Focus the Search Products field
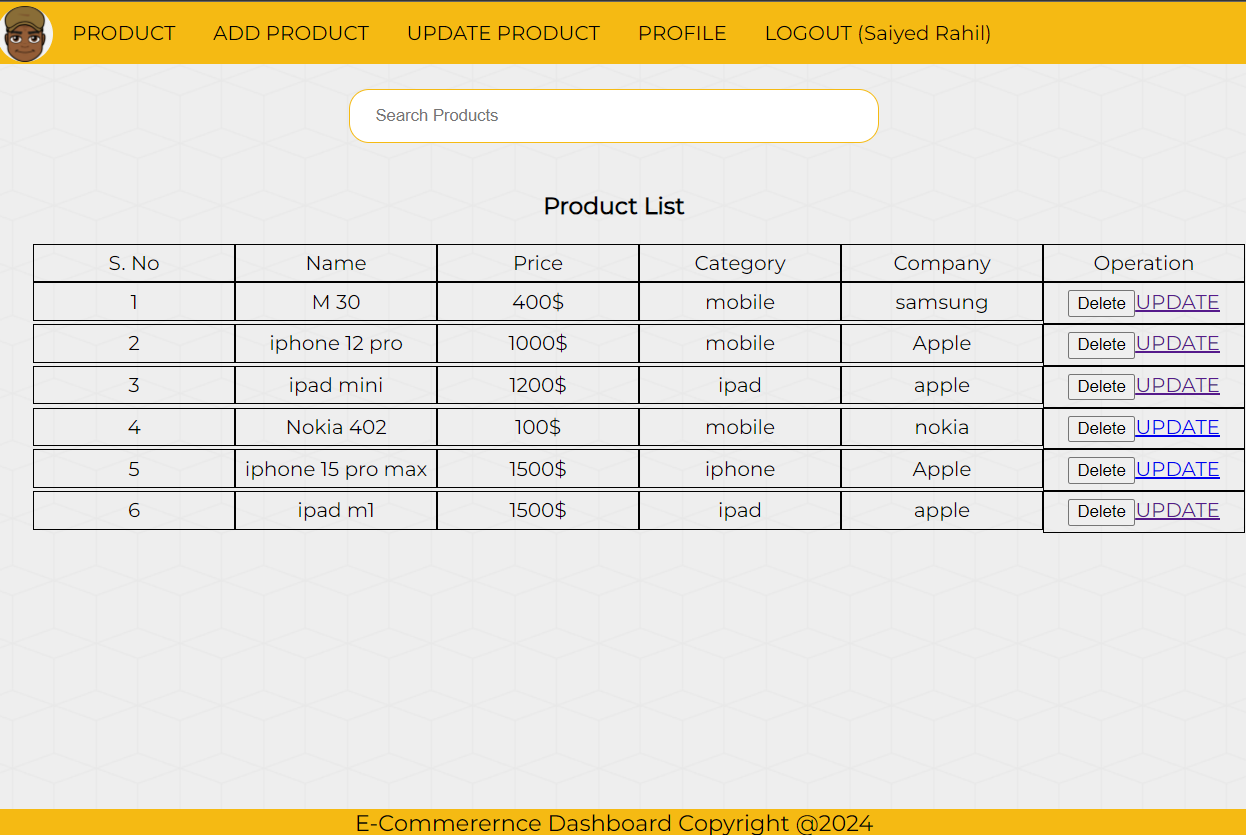The image size is (1246, 835). 613,116
